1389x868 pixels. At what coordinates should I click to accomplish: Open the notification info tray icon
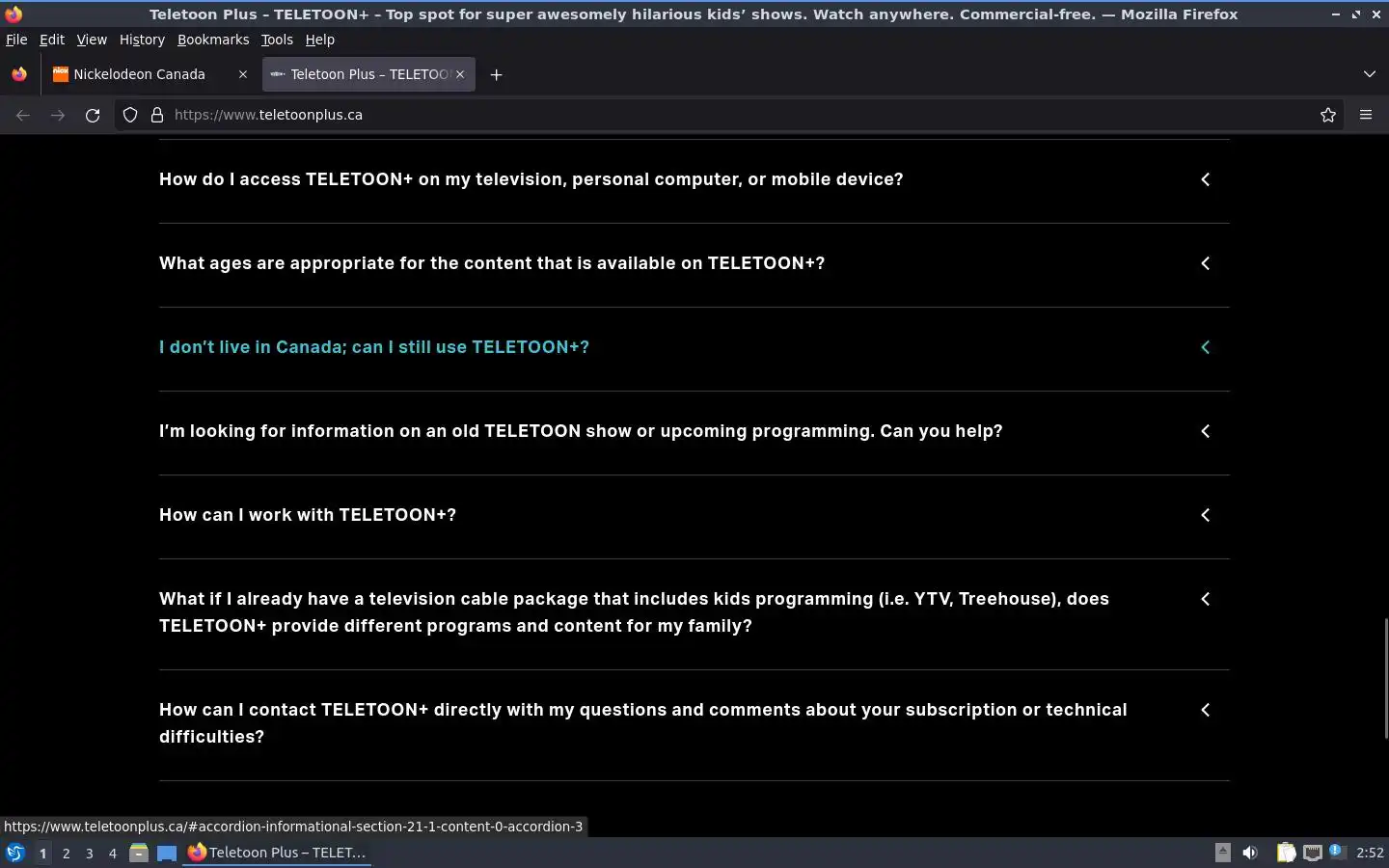tap(1337, 851)
